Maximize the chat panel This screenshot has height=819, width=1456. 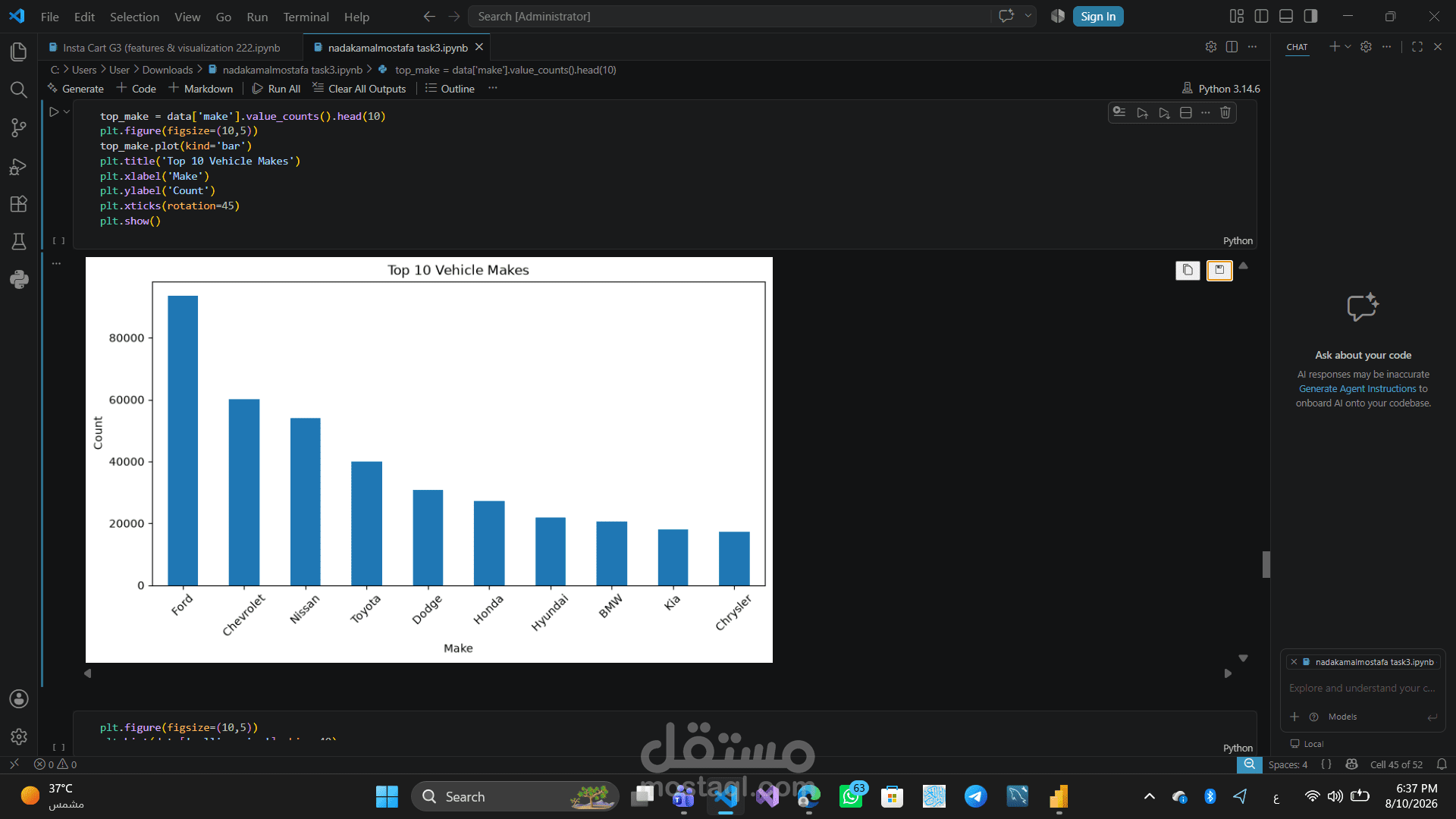1417,47
